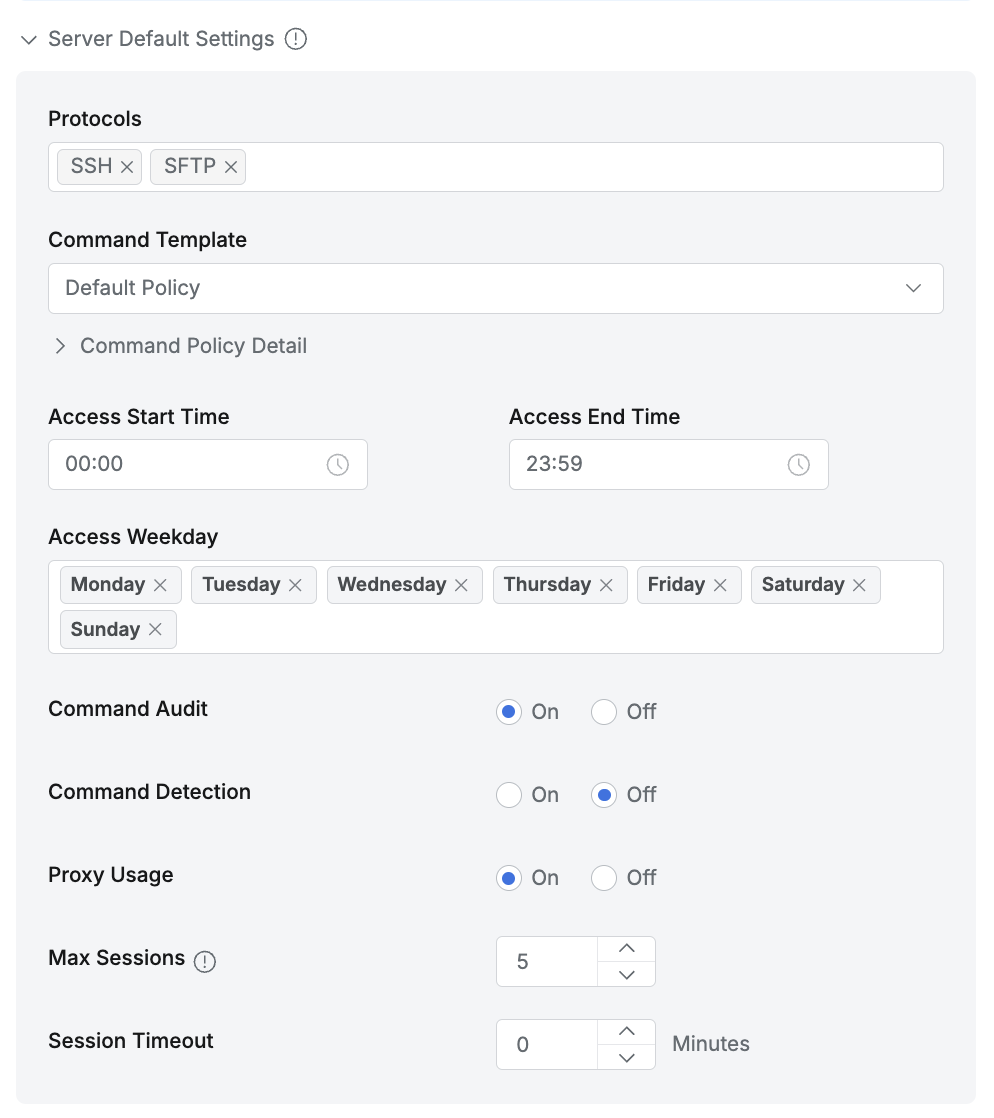
Task: Increase Max Sessions with up arrow
Action: [627, 949]
